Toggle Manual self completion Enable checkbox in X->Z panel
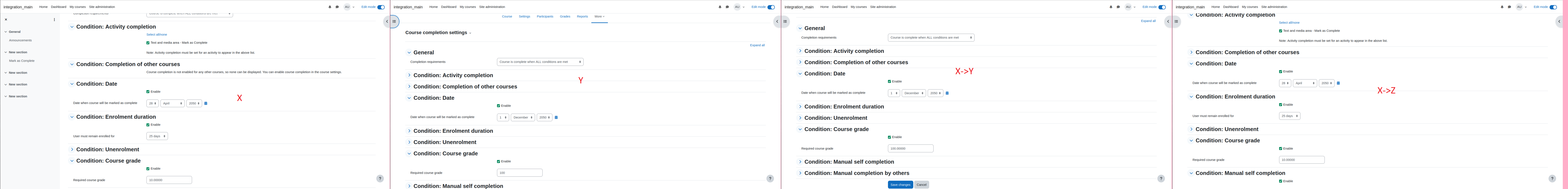Viewport: 1568px width, 189px height. [1281, 181]
